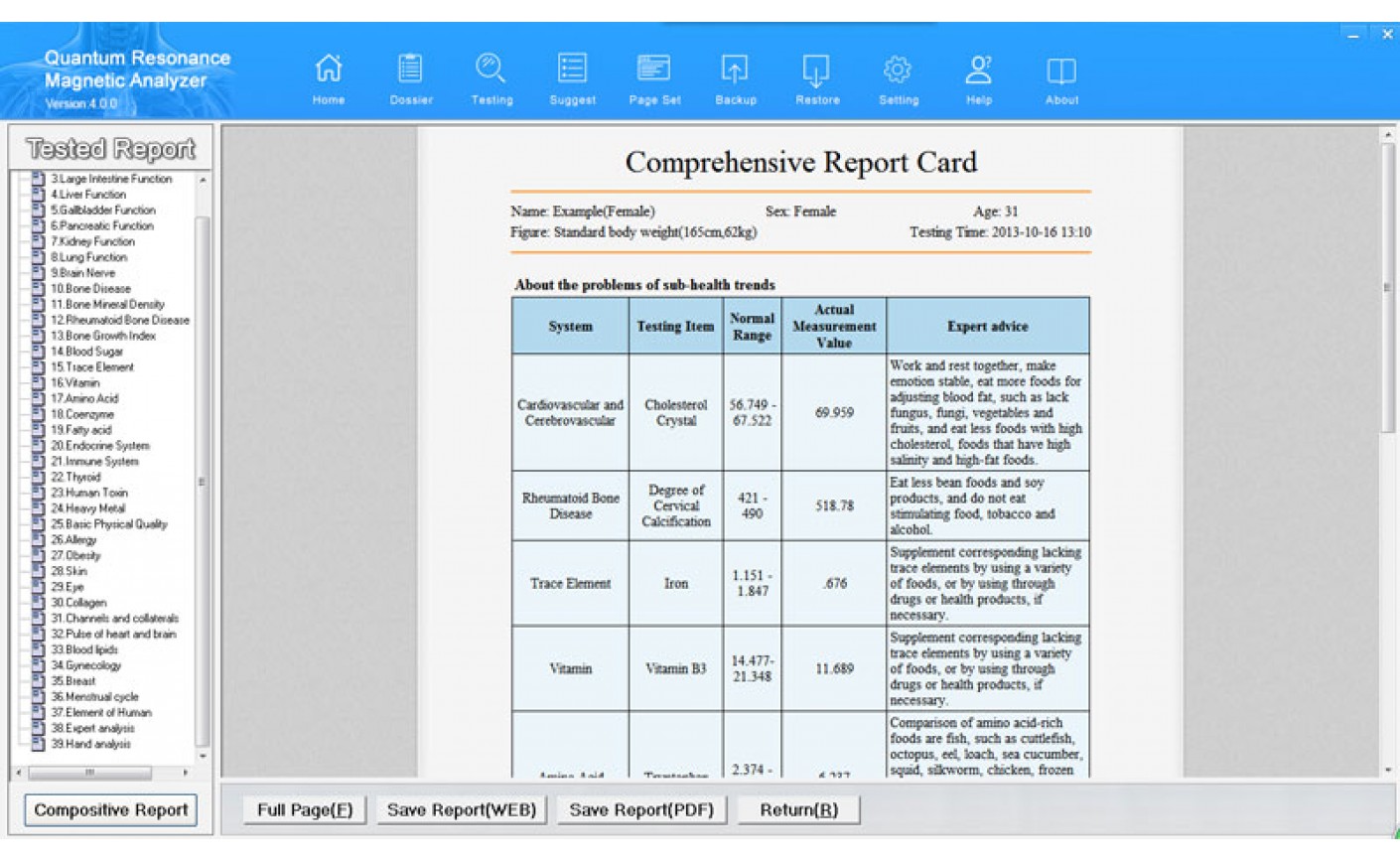Select 35.Breast report

[73, 681]
